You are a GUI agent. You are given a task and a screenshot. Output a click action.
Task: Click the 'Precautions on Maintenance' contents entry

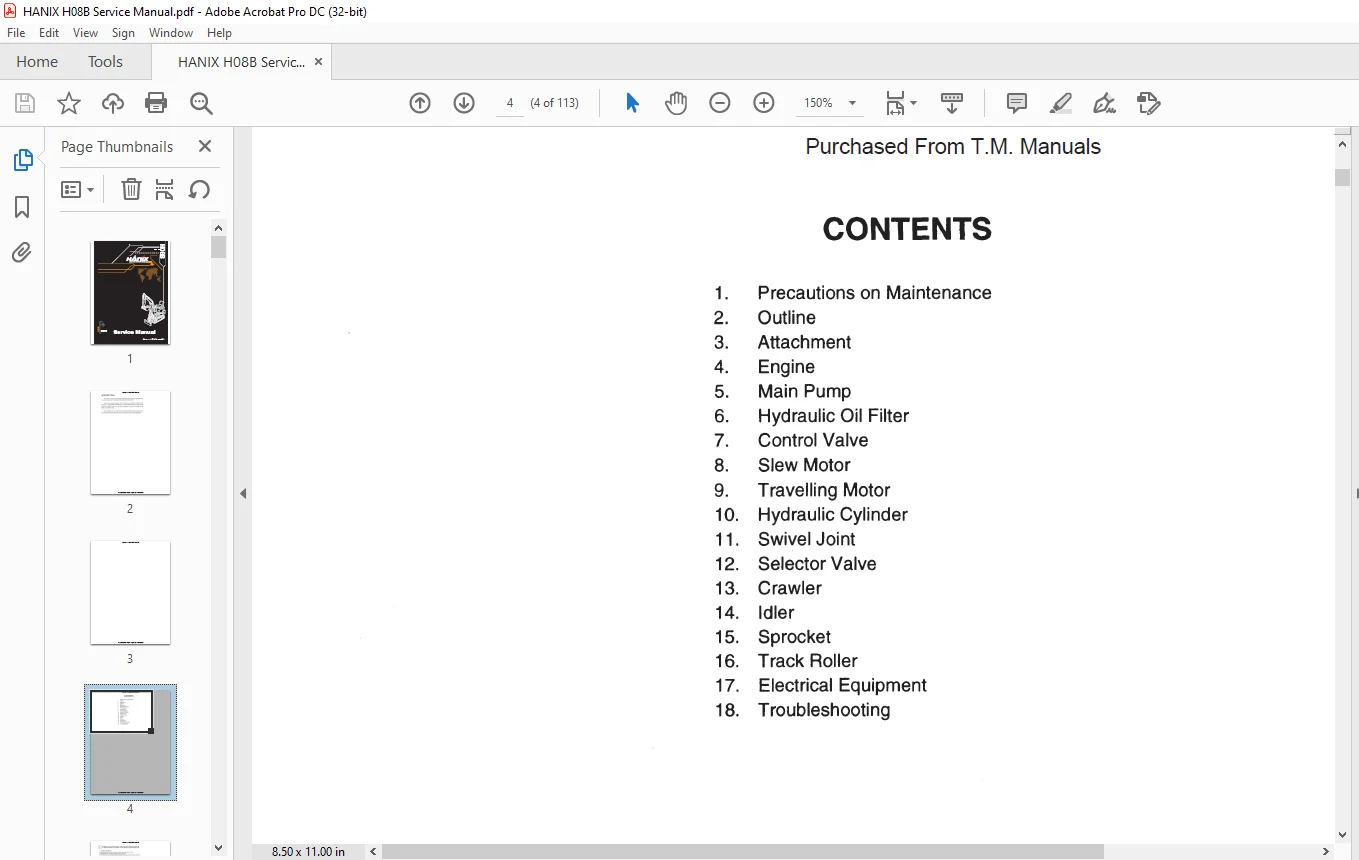[x=874, y=293]
